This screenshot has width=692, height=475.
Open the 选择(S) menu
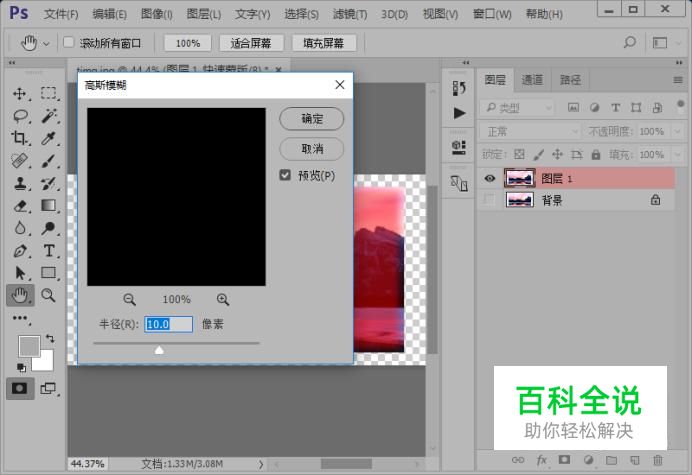[x=301, y=14]
